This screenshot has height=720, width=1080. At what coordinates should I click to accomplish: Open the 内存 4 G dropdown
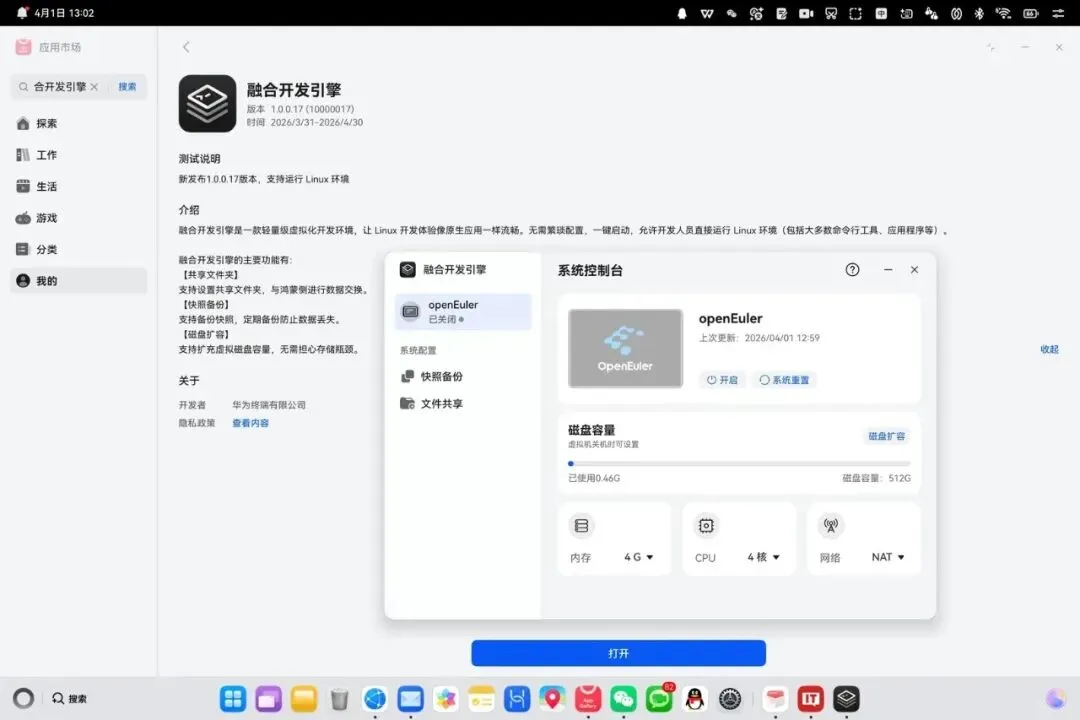(x=638, y=557)
